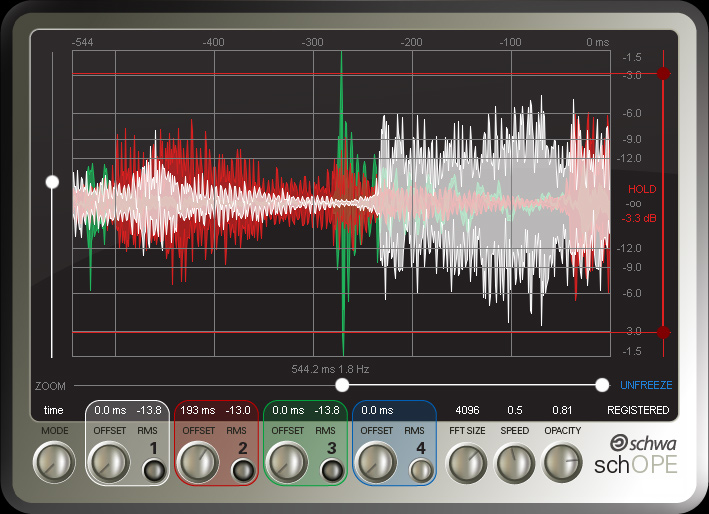
Task: Click the upper red threshold marker
Action: point(663,74)
